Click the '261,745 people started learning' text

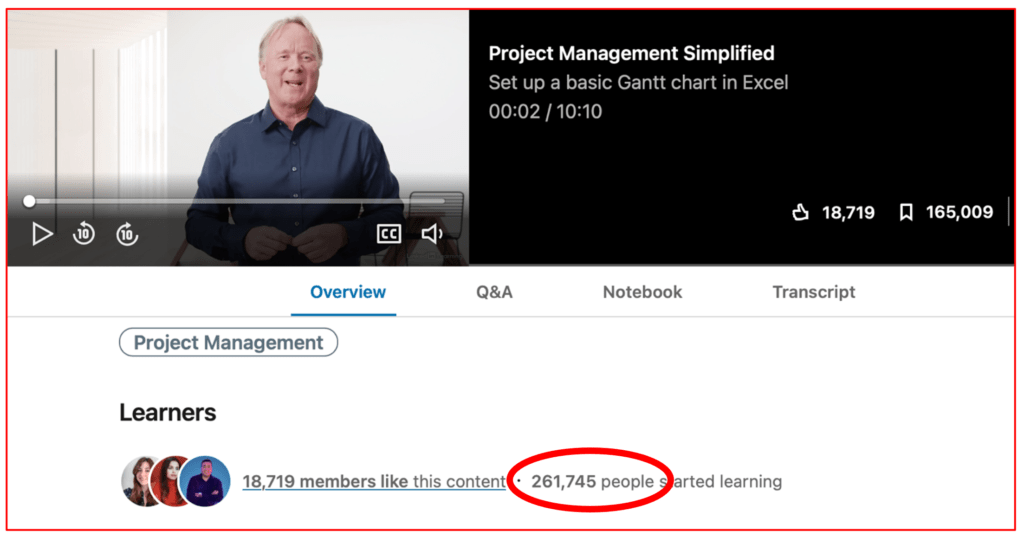point(656,482)
